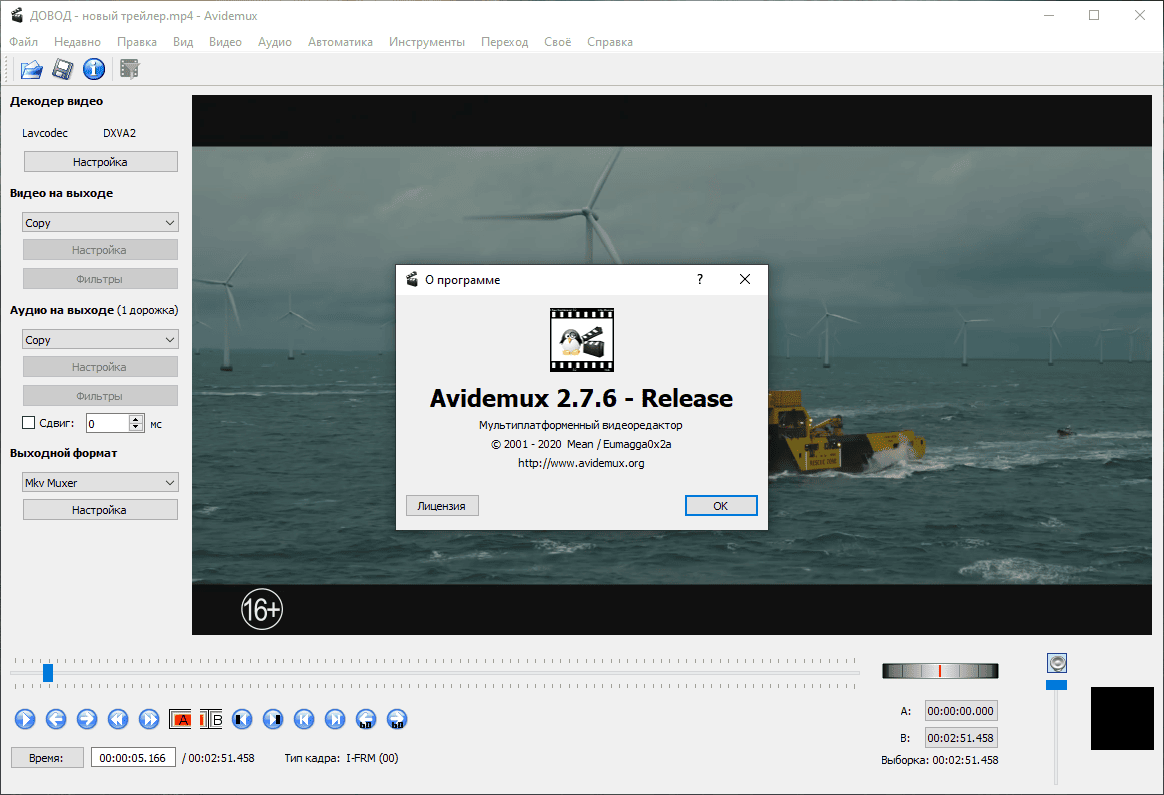1164x795 pixels.
Task: Click the speaker volume icon
Action: 1057,663
